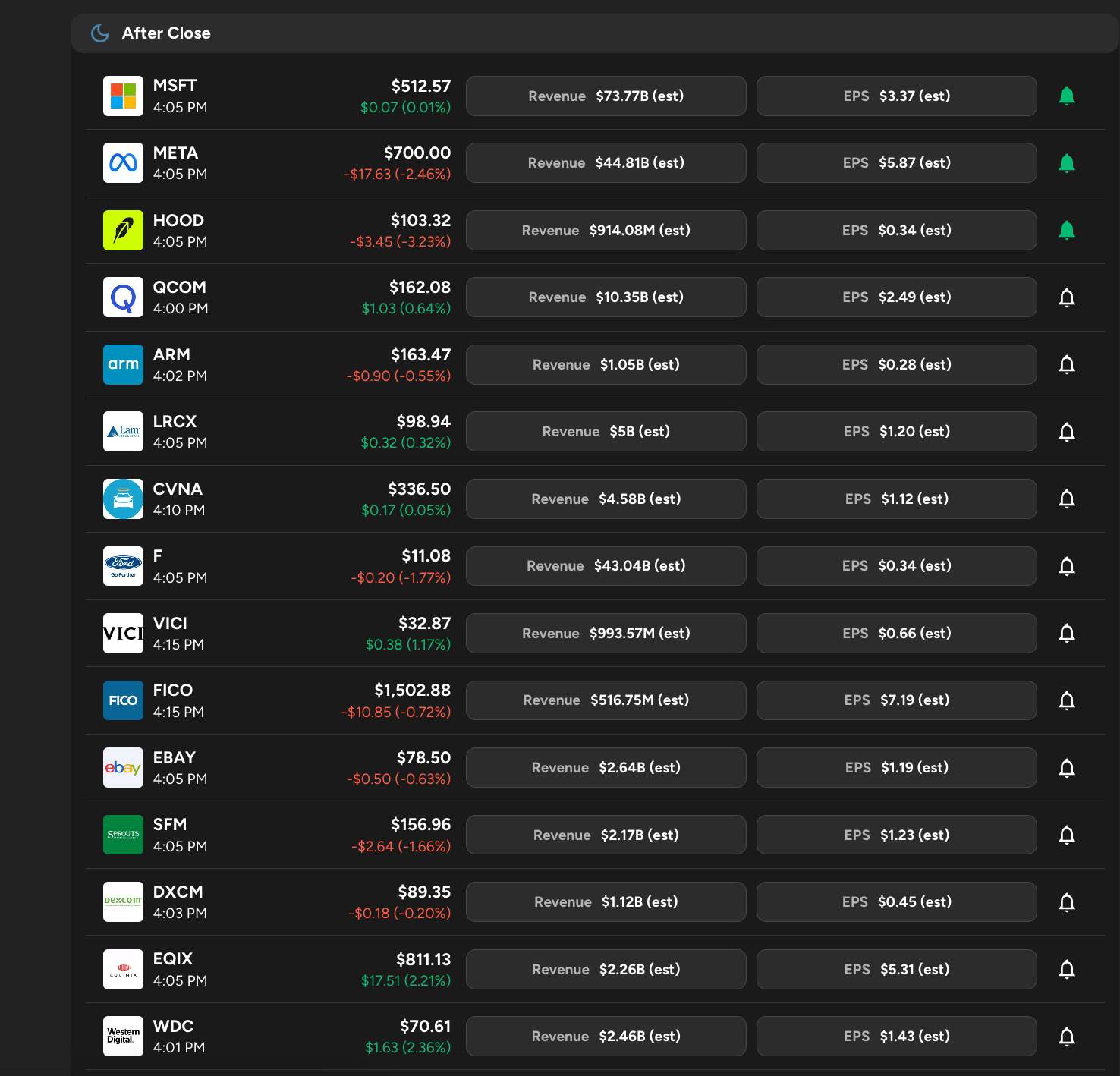This screenshot has width=1120, height=1076.
Task: Click the Dexcom logo icon
Action: pos(123,901)
